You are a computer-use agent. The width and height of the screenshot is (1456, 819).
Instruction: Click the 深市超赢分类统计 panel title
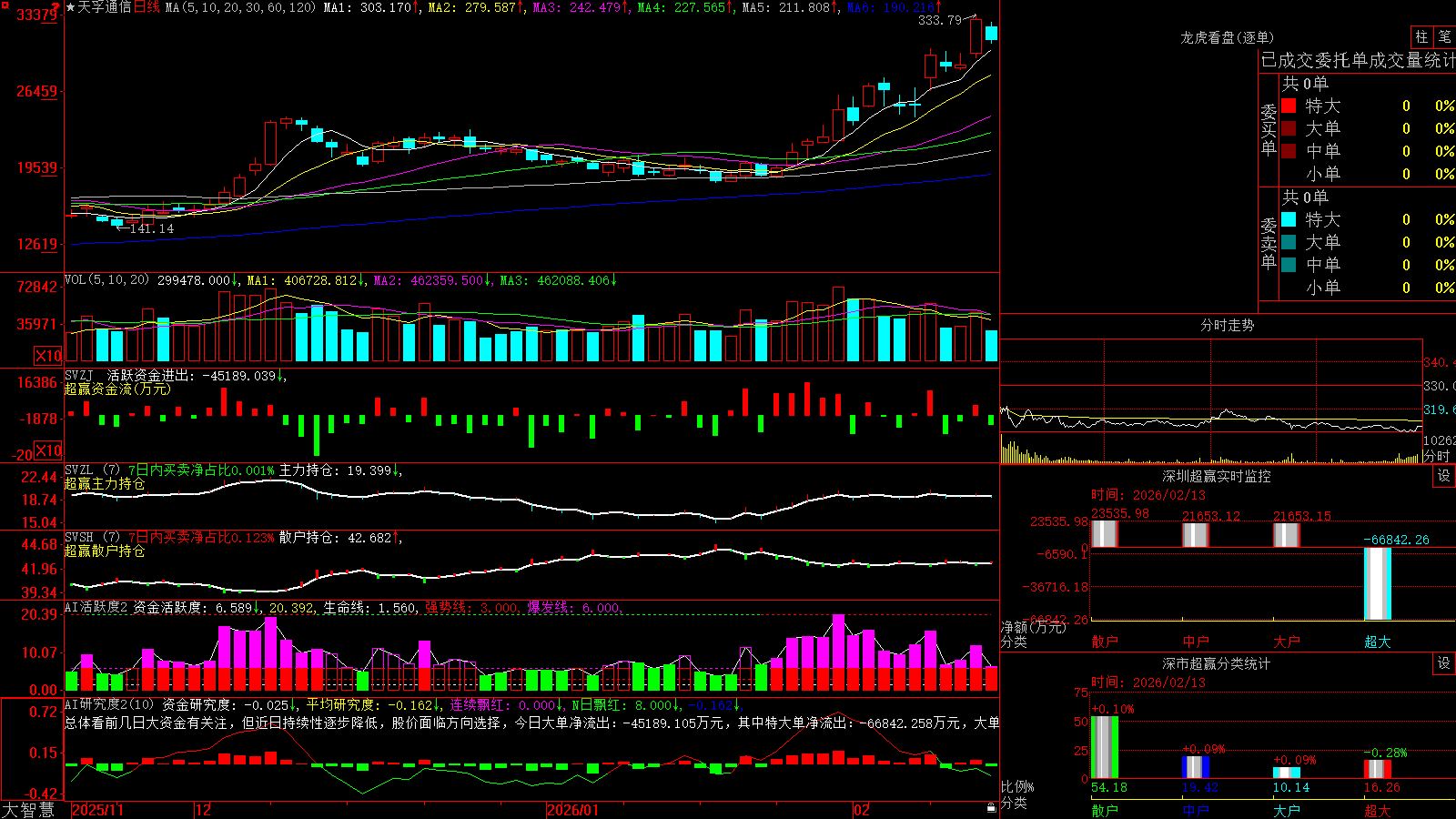coord(1216,663)
